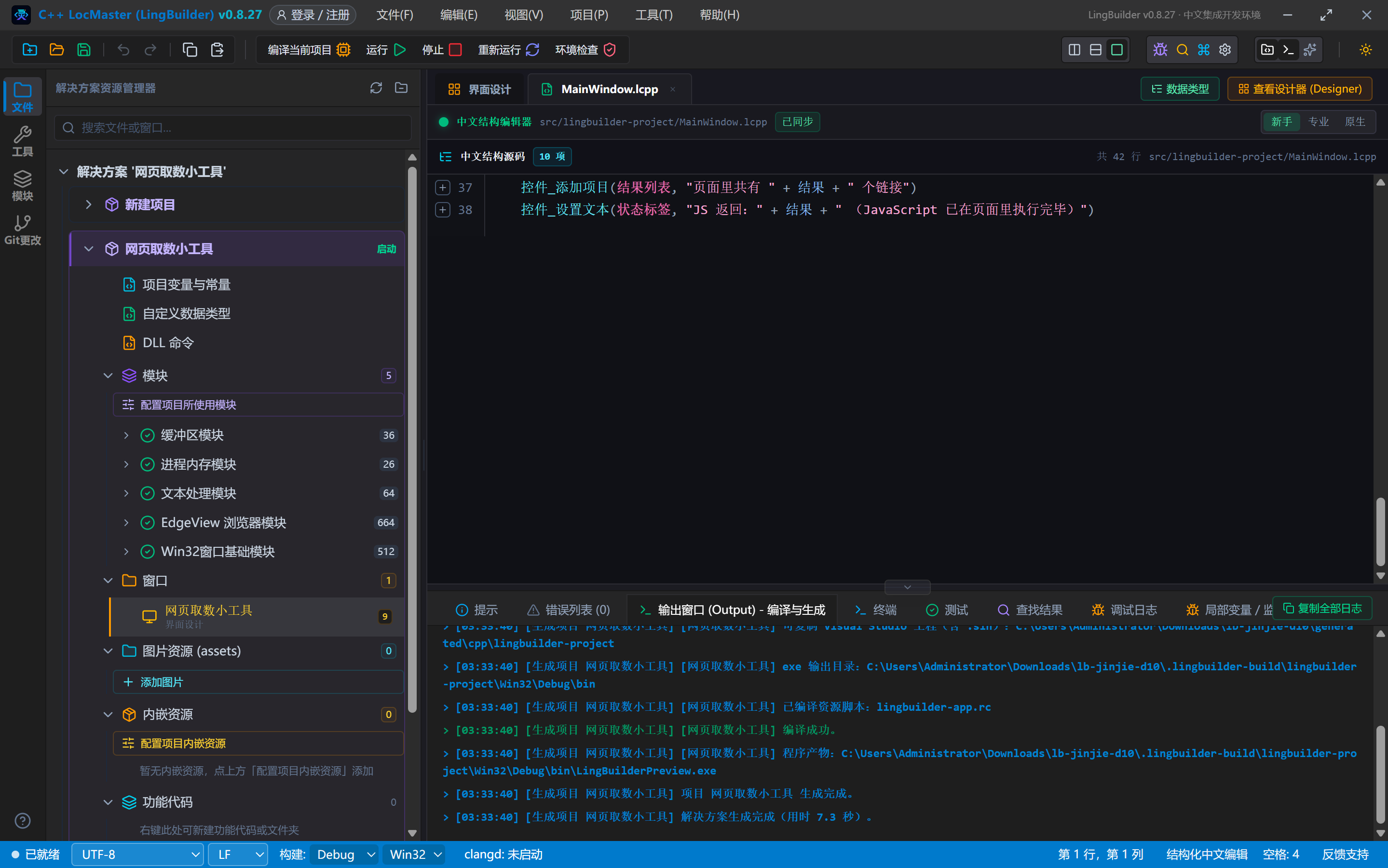This screenshot has width=1388, height=868.
Task: Click 复制全部日志 button
Action: [x=1322, y=608]
